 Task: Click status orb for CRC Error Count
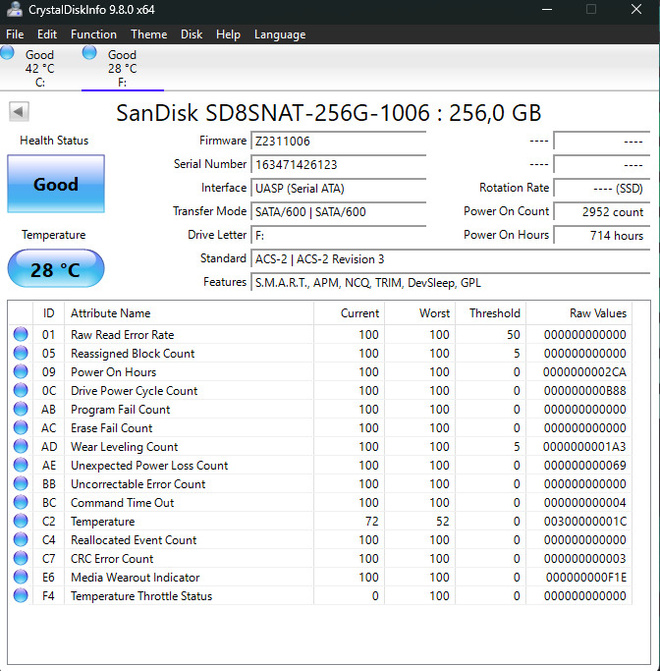(21, 558)
